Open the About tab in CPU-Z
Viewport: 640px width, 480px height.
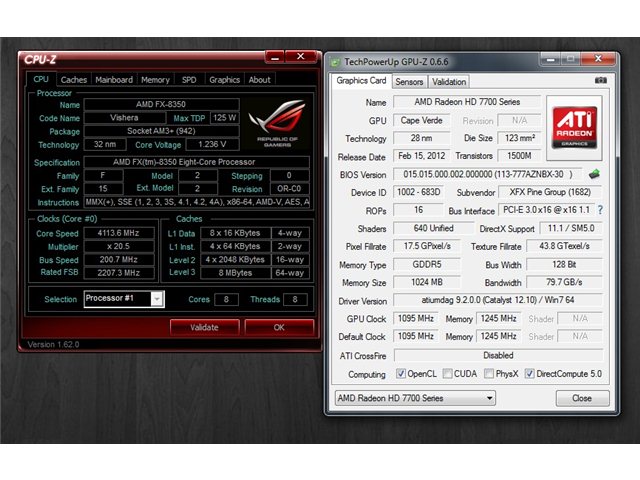pyautogui.click(x=260, y=80)
